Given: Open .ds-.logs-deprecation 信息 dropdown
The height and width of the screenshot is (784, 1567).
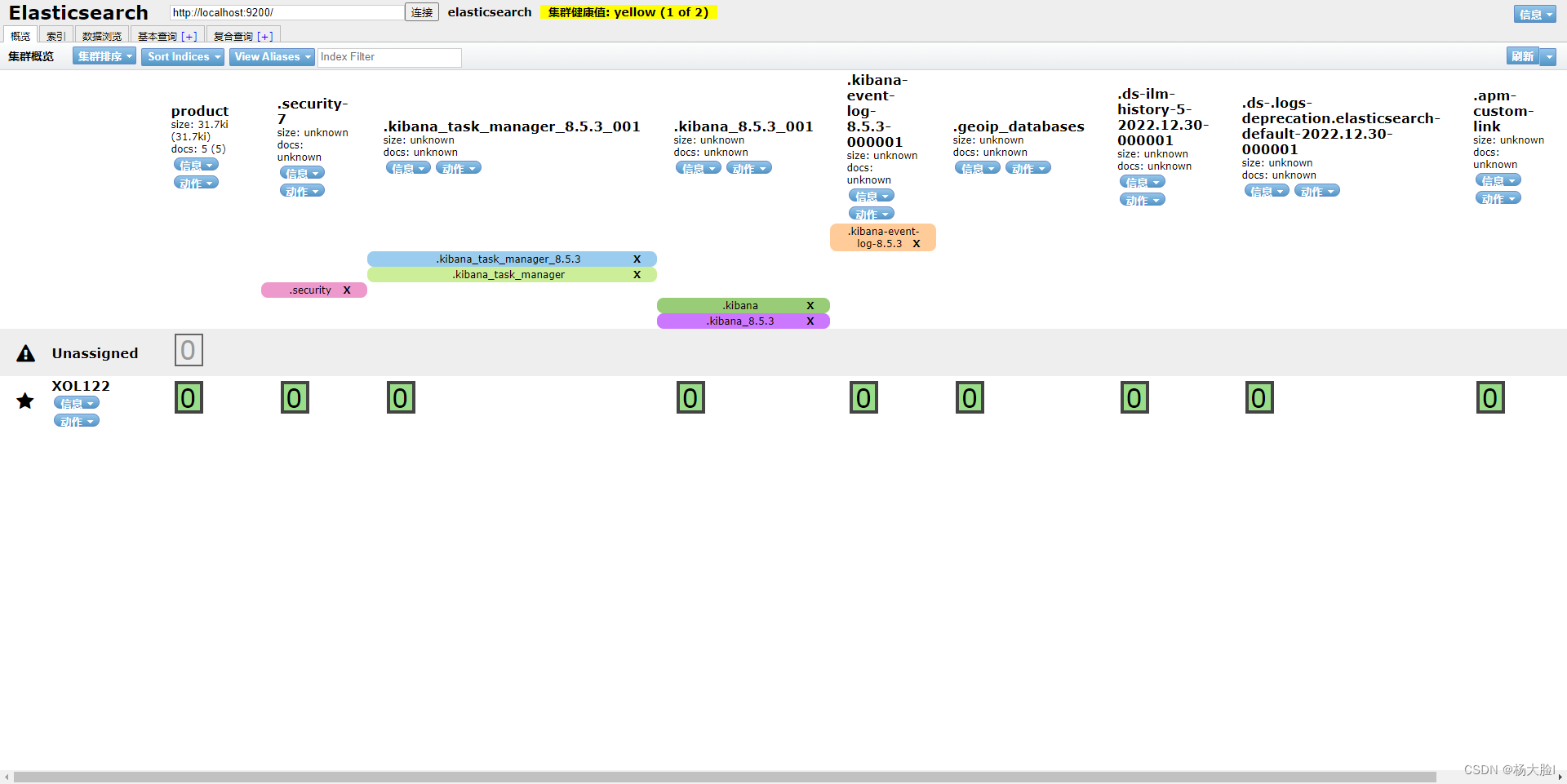Looking at the screenshot, I should [1267, 191].
